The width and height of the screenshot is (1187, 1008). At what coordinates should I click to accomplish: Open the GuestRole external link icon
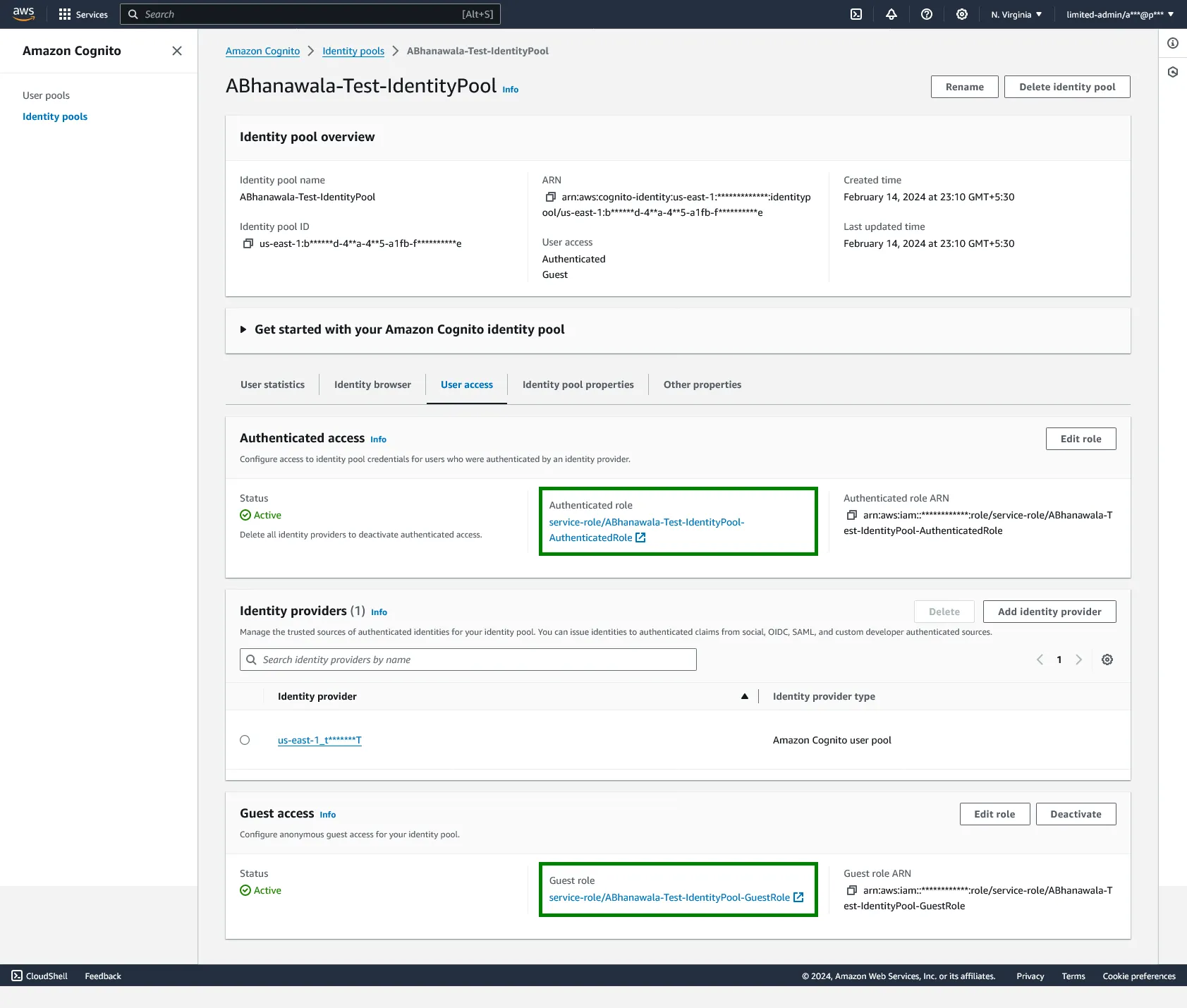coord(798,897)
